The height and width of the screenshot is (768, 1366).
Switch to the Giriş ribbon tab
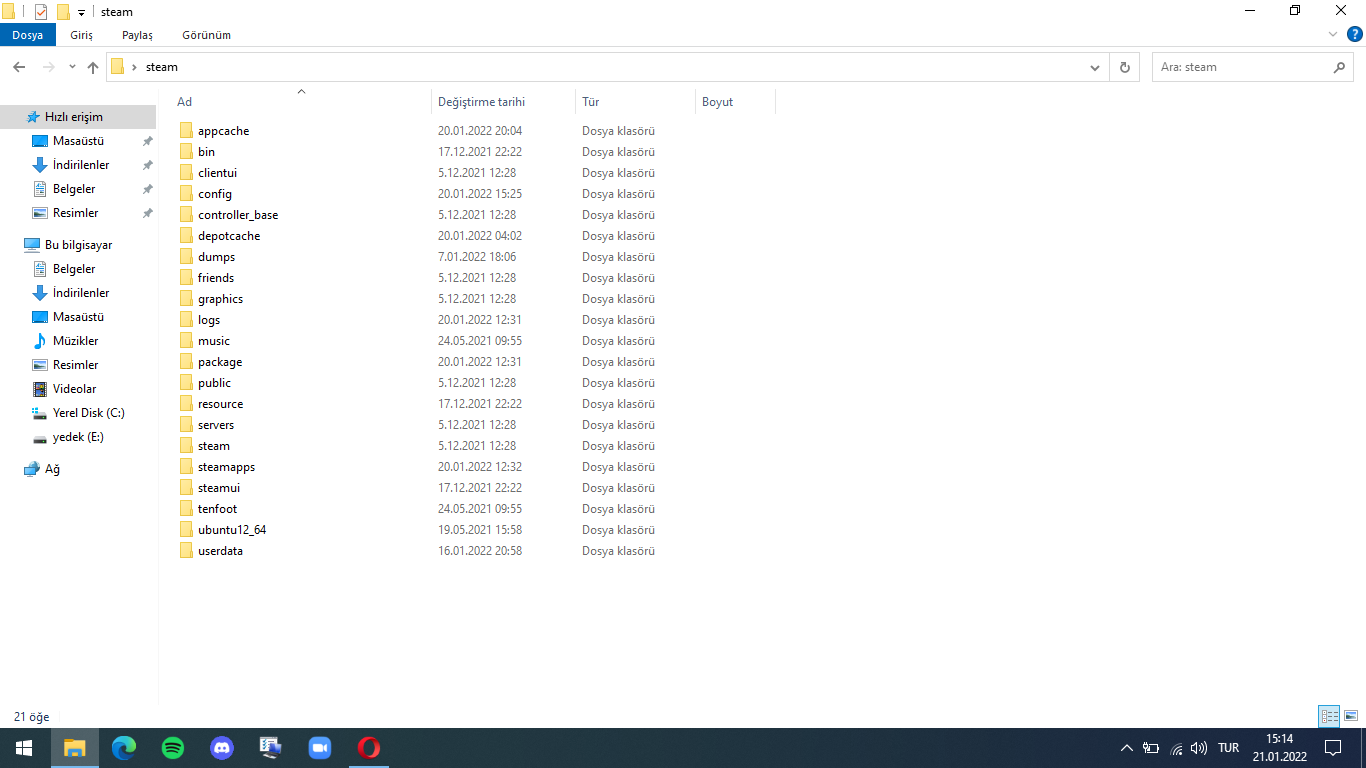81,35
